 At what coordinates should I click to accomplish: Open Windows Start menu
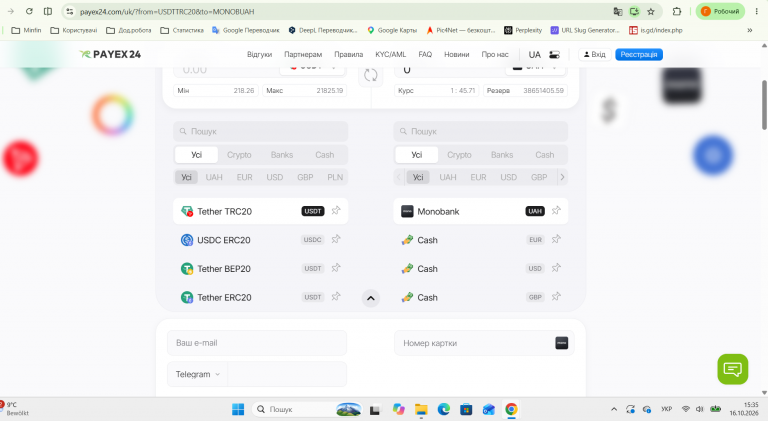coord(238,409)
